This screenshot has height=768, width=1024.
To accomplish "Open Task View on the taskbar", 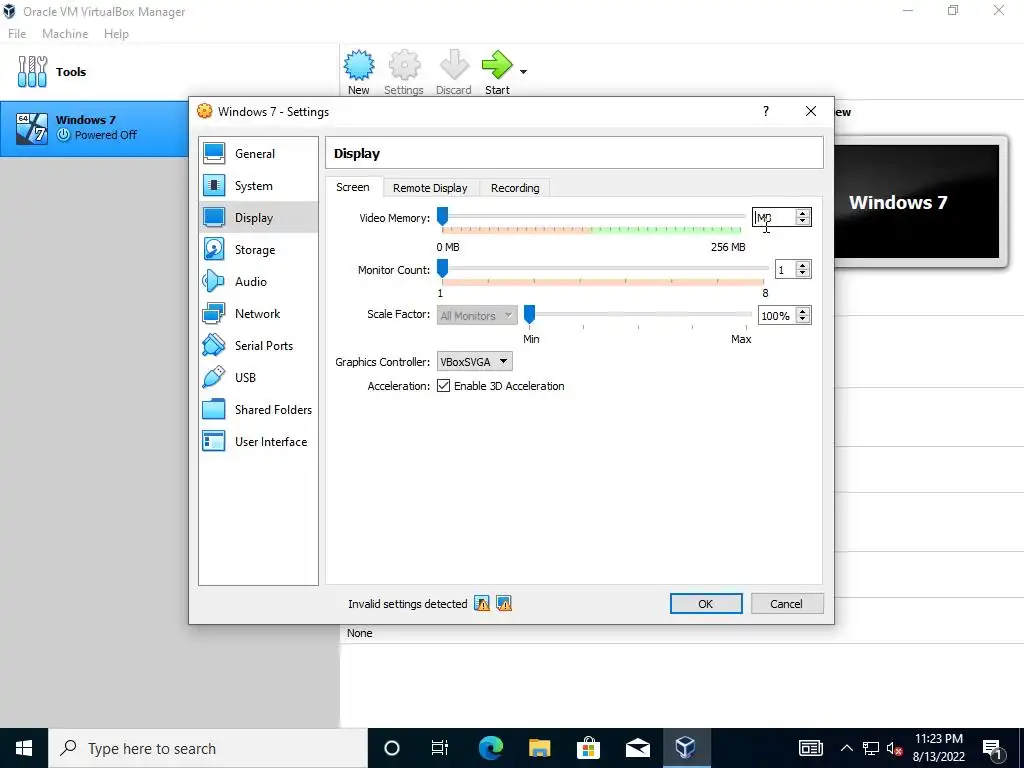I will (x=440, y=748).
